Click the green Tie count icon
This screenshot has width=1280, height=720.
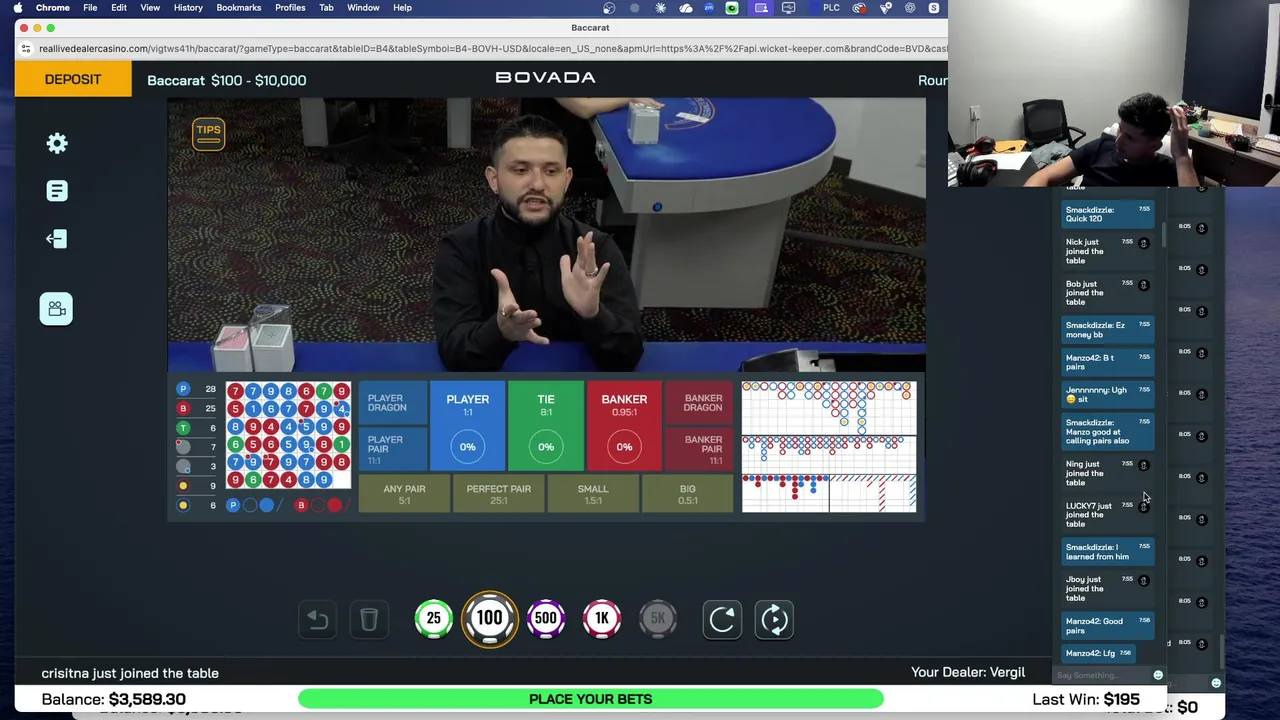click(183, 428)
